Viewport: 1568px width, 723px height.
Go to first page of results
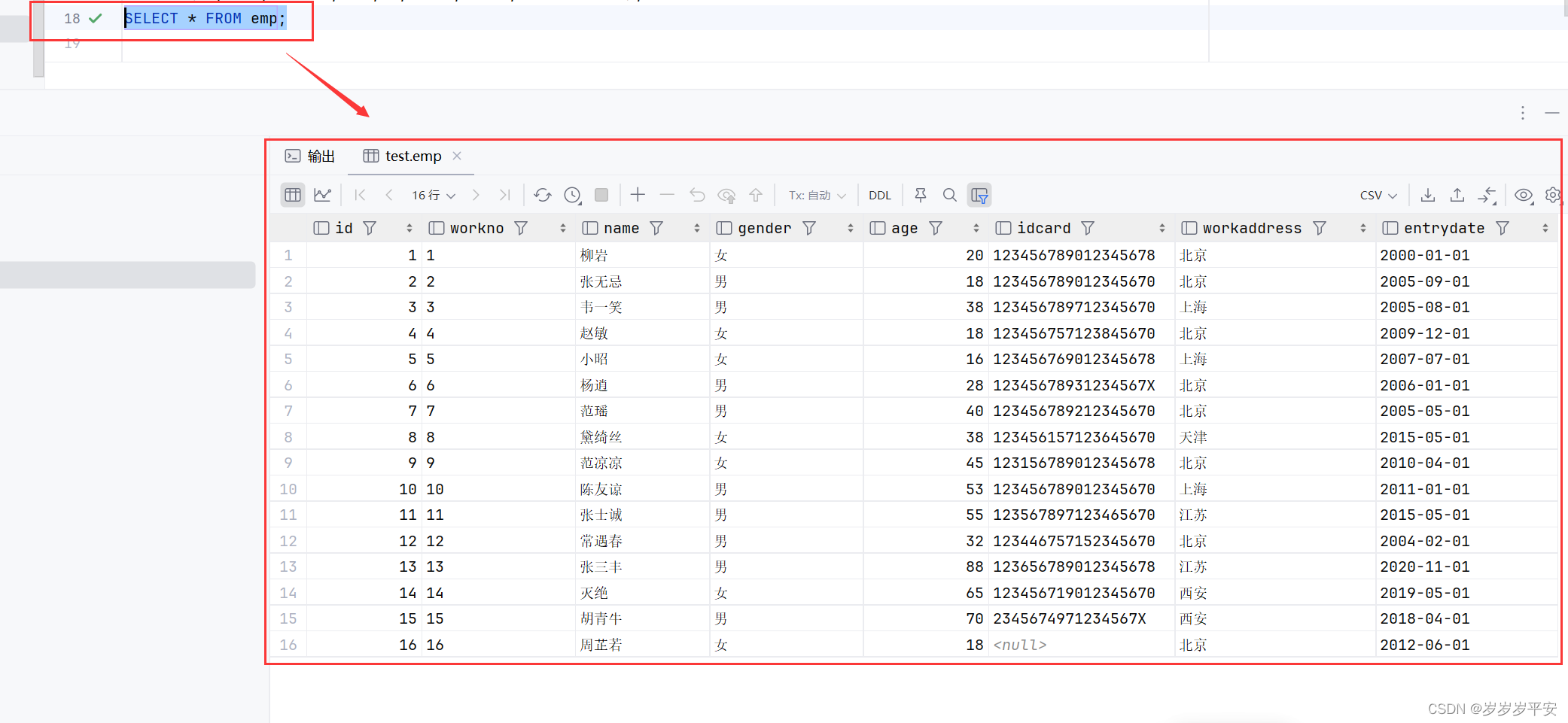tap(361, 195)
